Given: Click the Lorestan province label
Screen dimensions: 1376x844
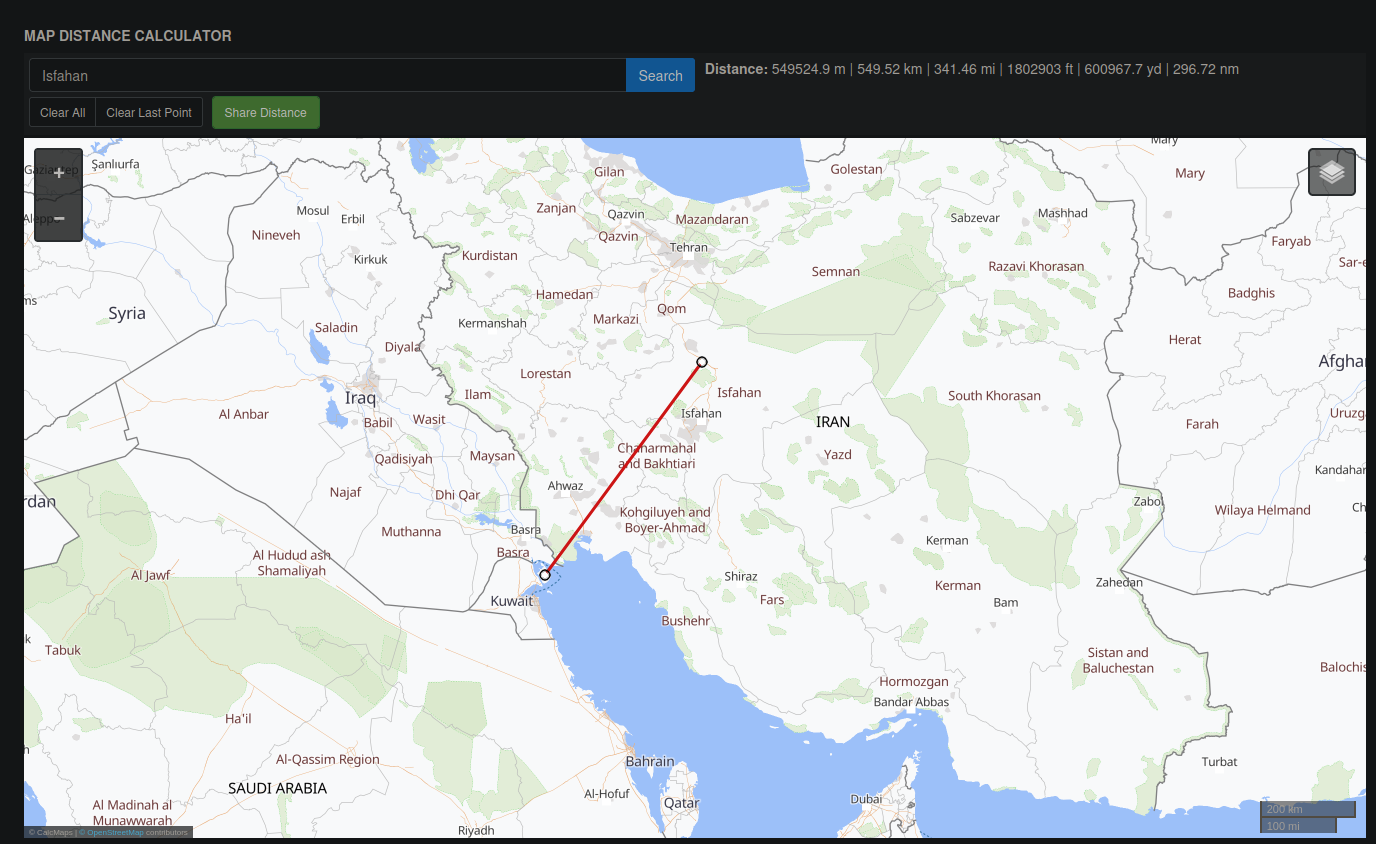Looking at the screenshot, I should [x=546, y=373].
